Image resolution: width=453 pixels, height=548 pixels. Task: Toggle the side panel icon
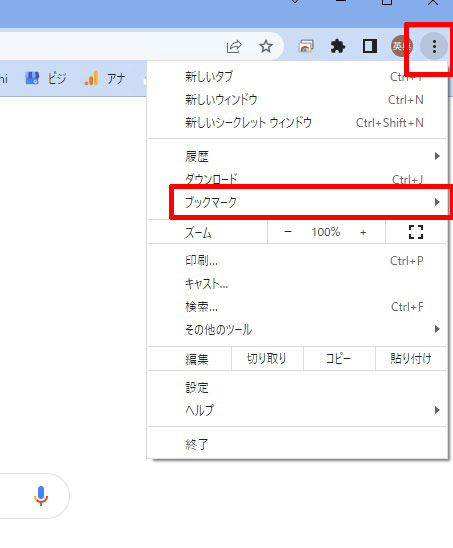pyautogui.click(x=369, y=46)
